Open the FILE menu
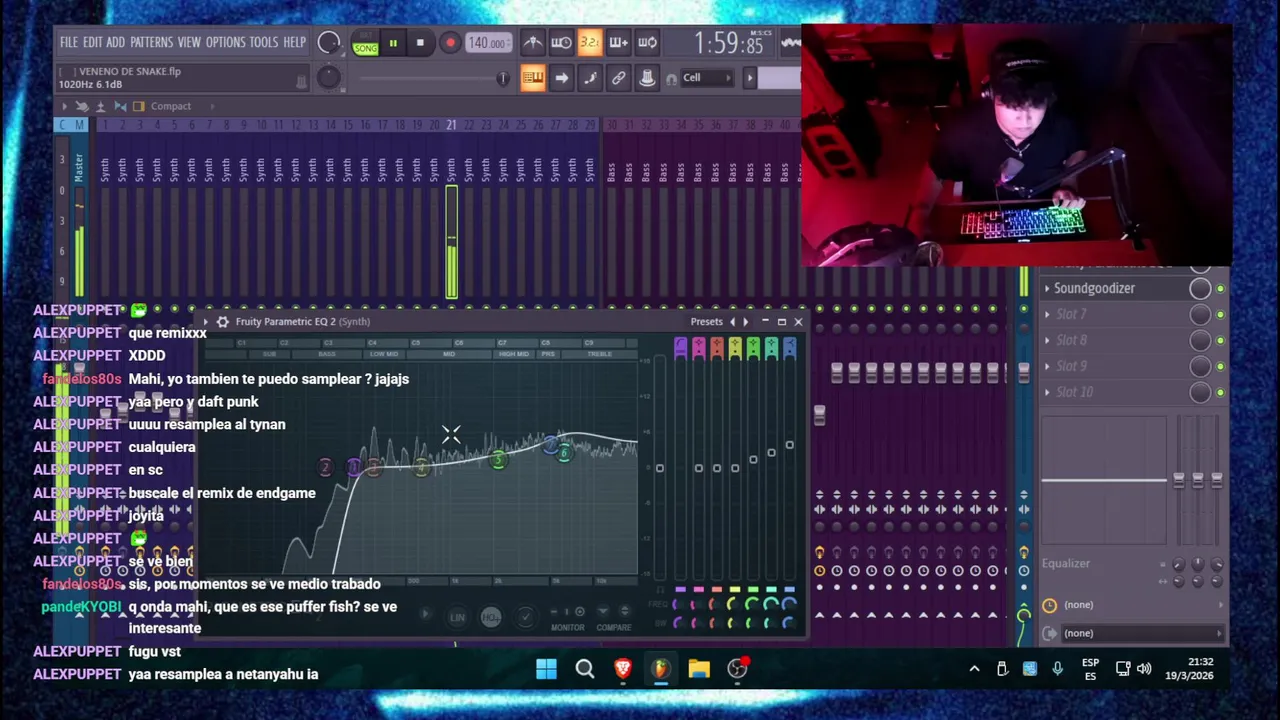This screenshot has height=720, width=1280. click(68, 43)
